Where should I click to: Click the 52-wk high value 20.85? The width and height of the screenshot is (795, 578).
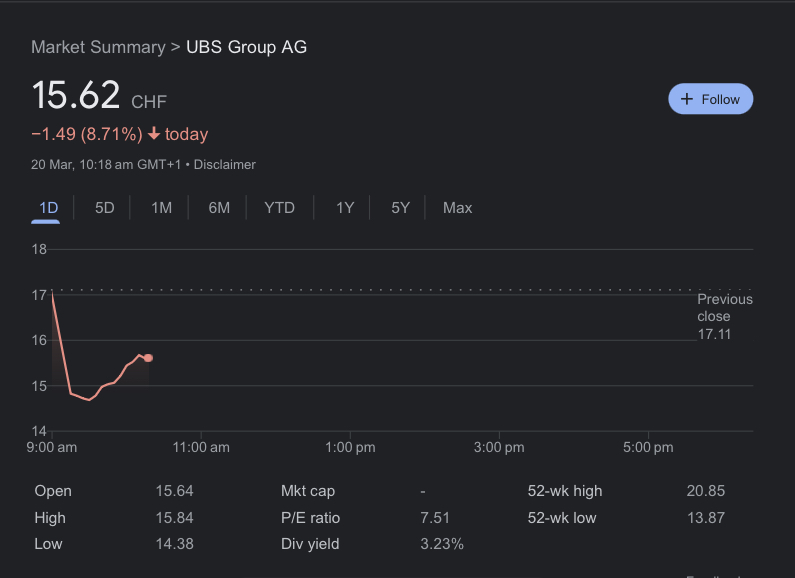[705, 491]
